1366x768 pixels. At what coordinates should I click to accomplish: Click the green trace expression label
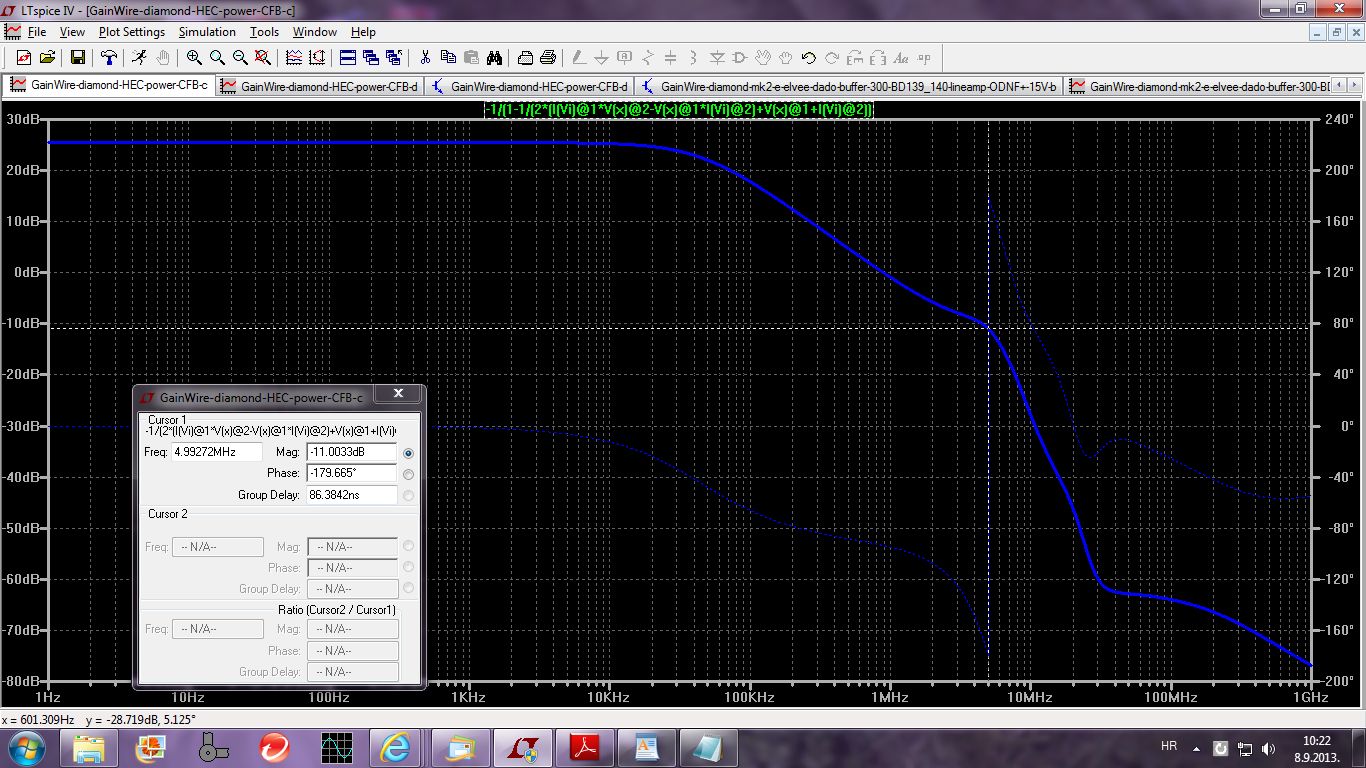click(680, 109)
